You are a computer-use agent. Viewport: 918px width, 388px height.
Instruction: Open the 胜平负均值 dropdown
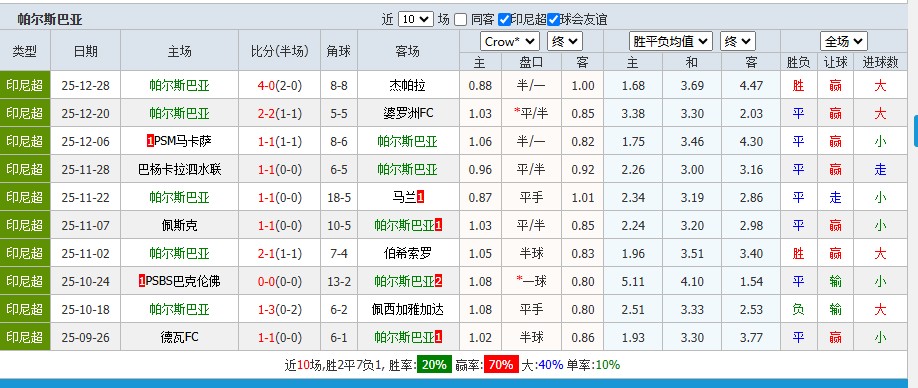click(671, 42)
